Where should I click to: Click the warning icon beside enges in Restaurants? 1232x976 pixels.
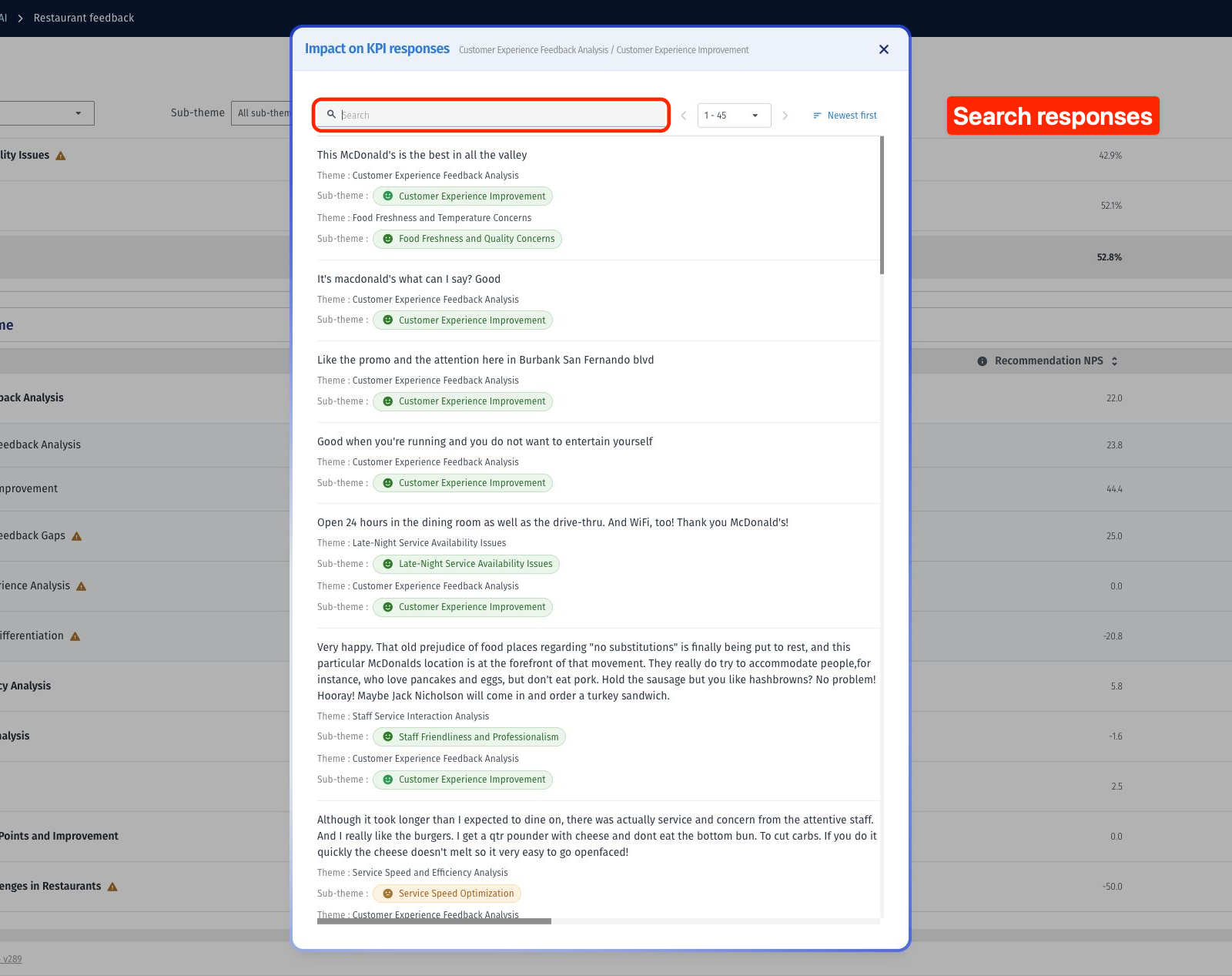coord(112,887)
